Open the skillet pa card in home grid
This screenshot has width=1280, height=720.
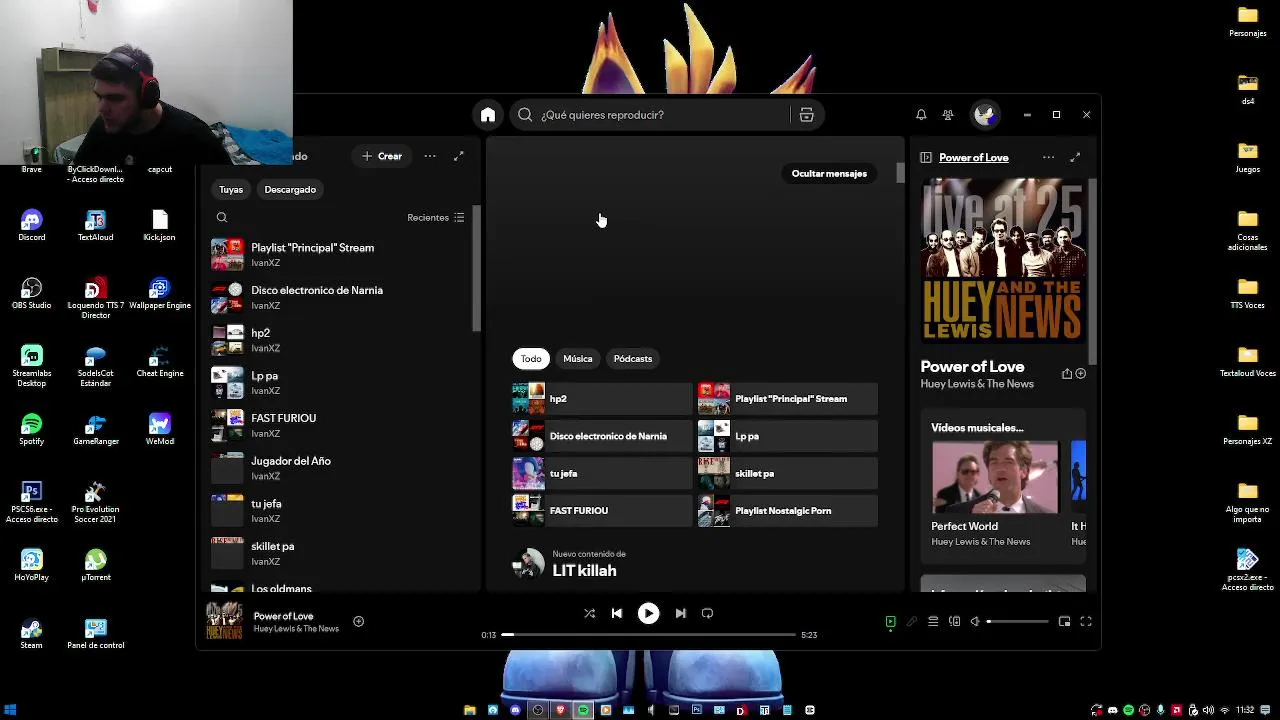coord(787,473)
